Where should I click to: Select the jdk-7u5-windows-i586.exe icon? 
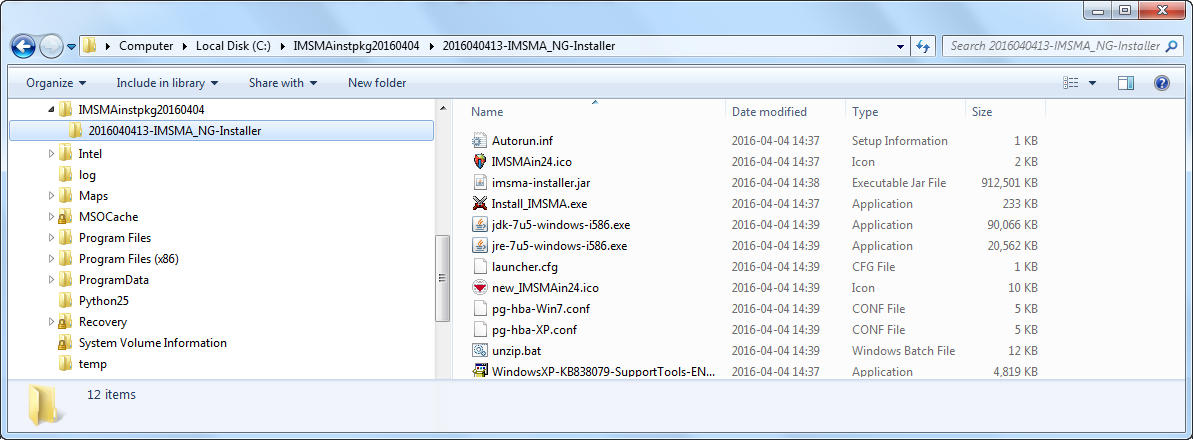click(481, 225)
